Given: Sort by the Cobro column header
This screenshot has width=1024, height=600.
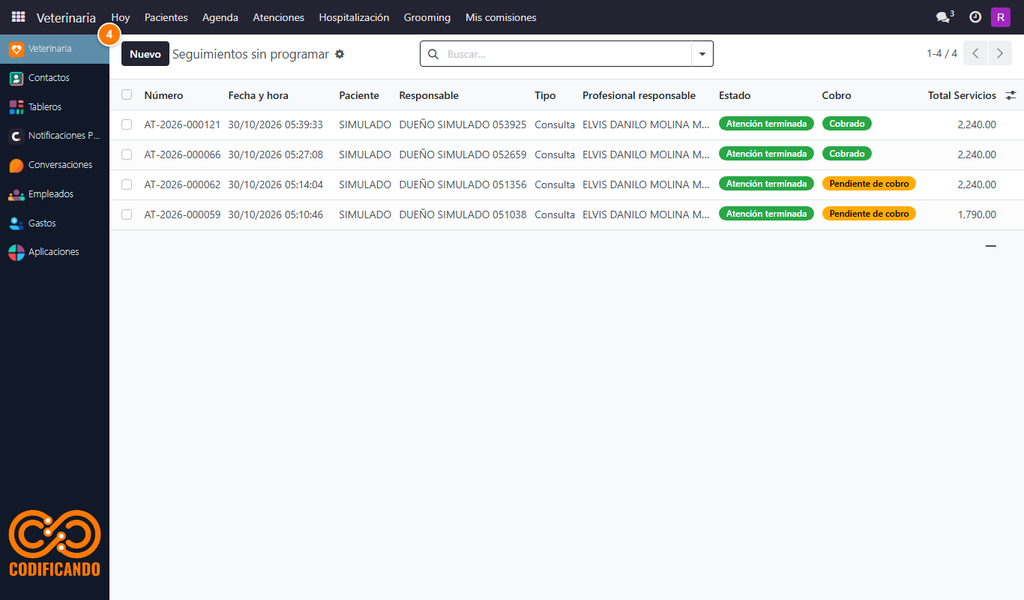Looking at the screenshot, I should click(837, 95).
